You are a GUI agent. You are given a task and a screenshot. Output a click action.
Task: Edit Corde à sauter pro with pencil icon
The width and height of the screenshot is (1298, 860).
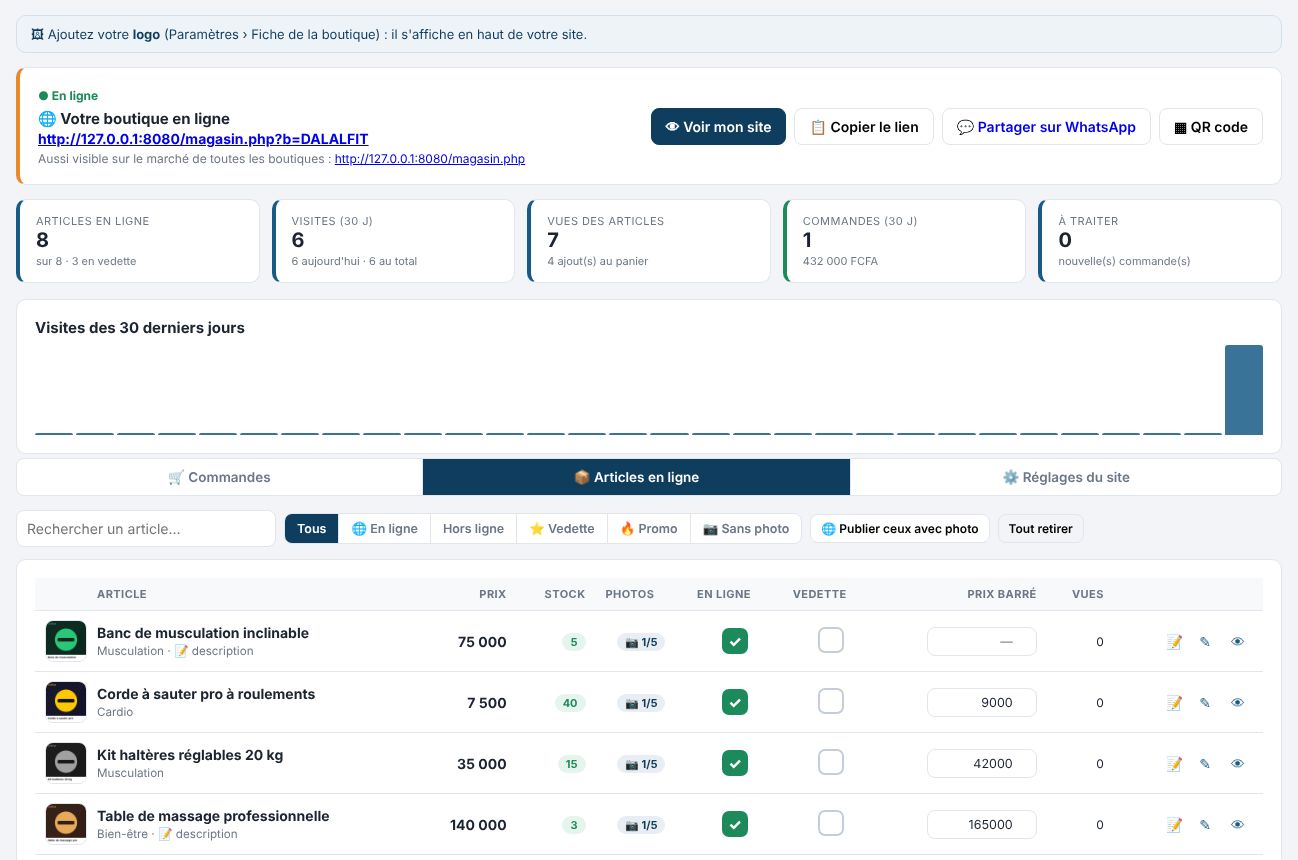(1205, 703)
